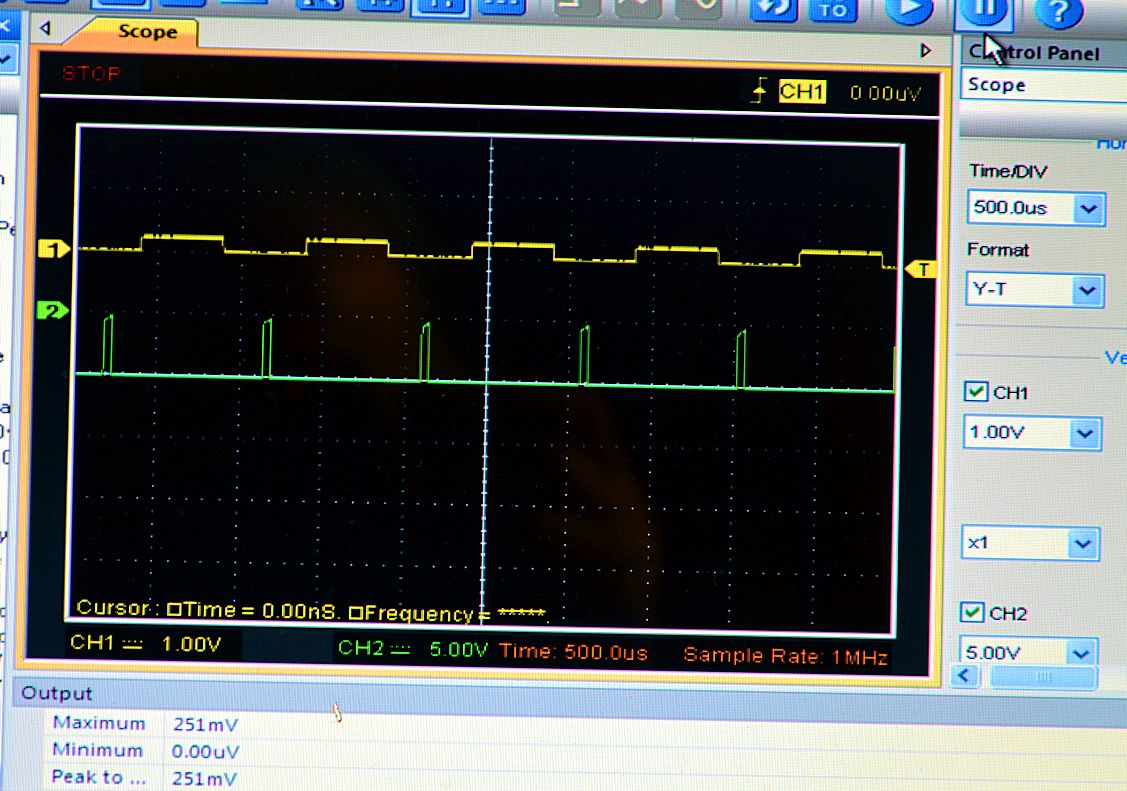Toggle the CH1 channel checkbox
Image resolution: width=1127 pixels, height=791 pixels.
(x=976, y=392)
